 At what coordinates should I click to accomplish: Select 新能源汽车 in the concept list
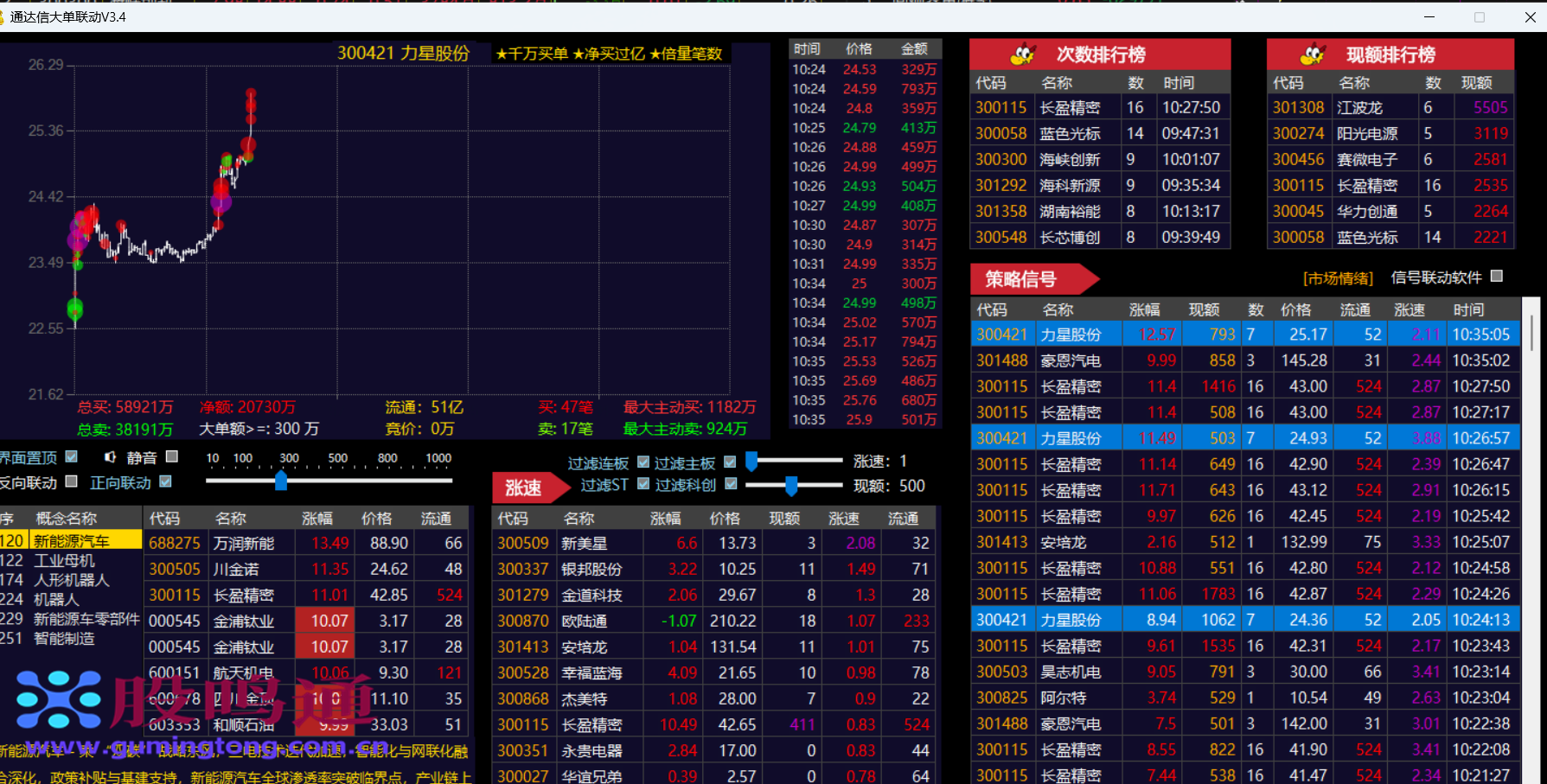(x=72, y=541)
